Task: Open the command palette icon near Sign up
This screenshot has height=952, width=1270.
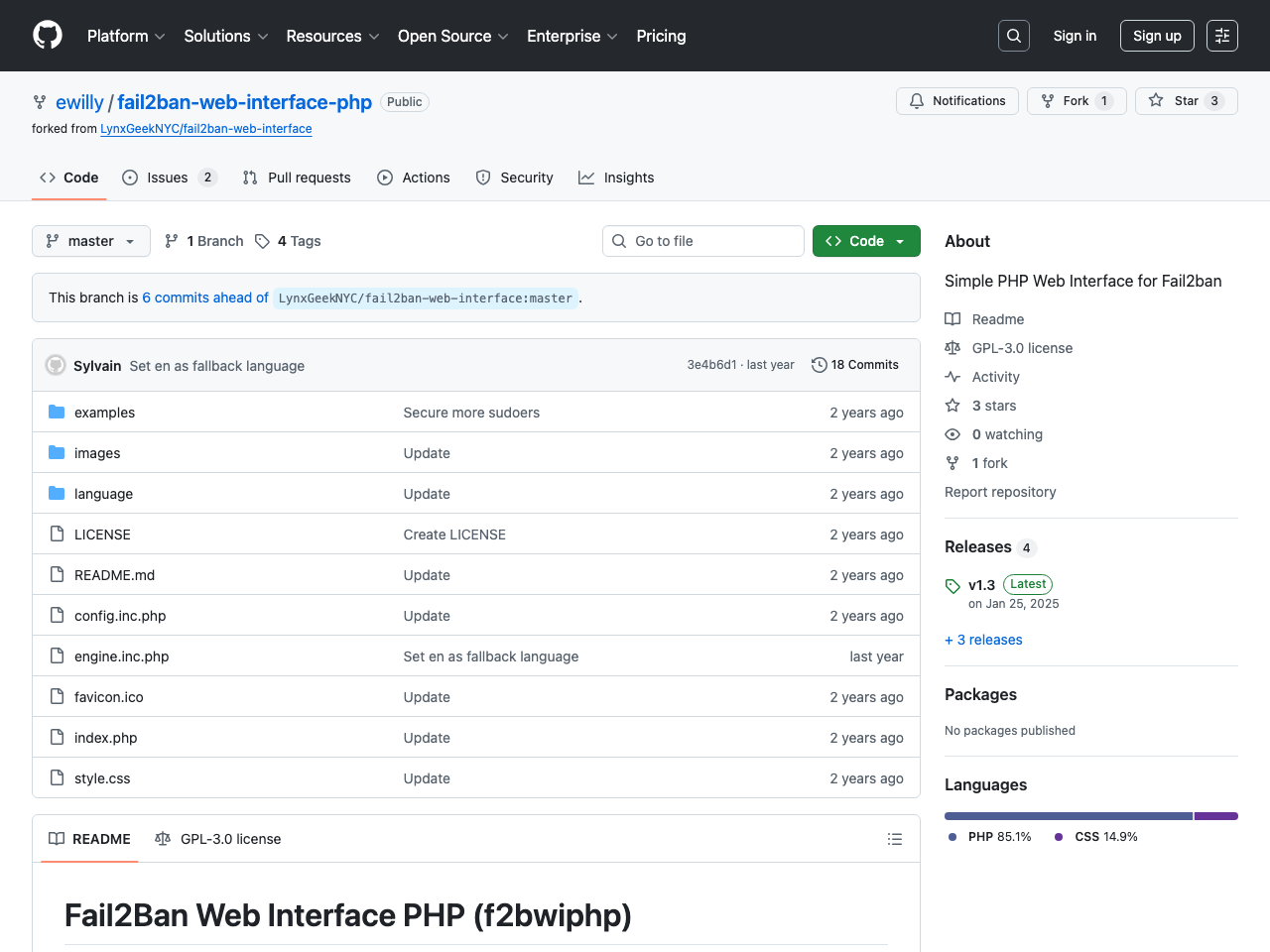Action: [1221, 35]
